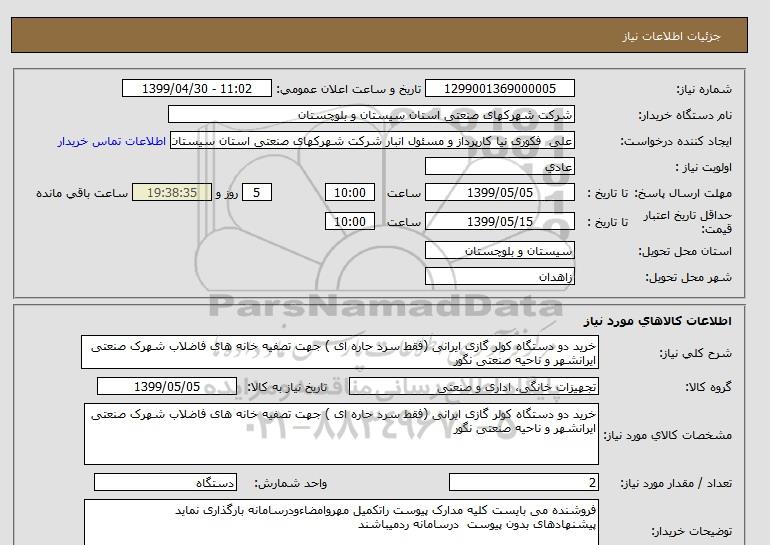The width and height of the screenshot is (770, 545).
Task: Click the تاریخ نیاز به کالا date field
Action: [x=167, y=386]
